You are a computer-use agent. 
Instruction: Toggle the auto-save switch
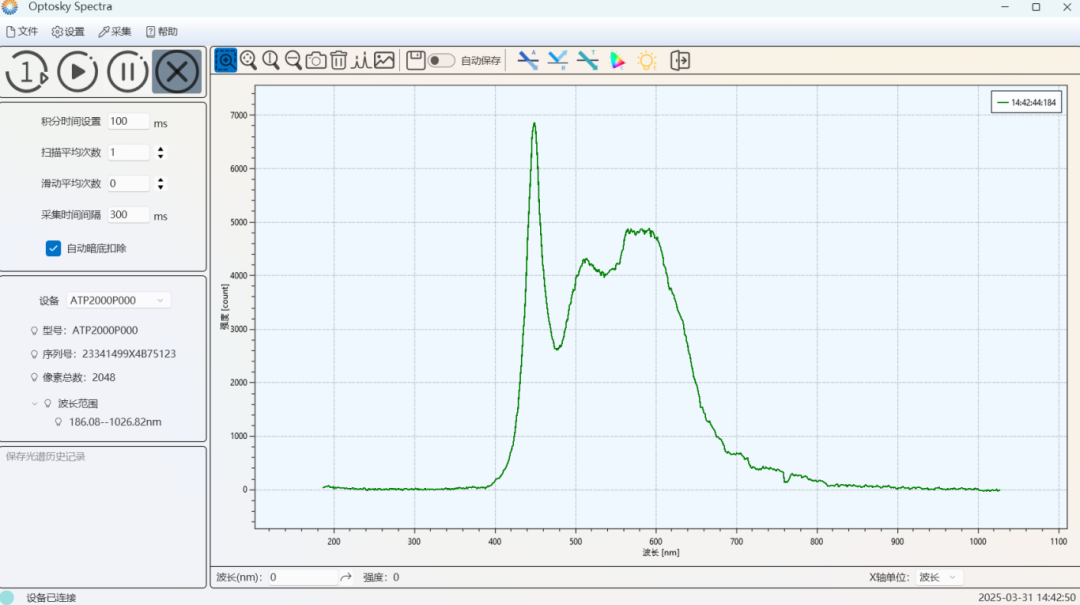point(441,60)
